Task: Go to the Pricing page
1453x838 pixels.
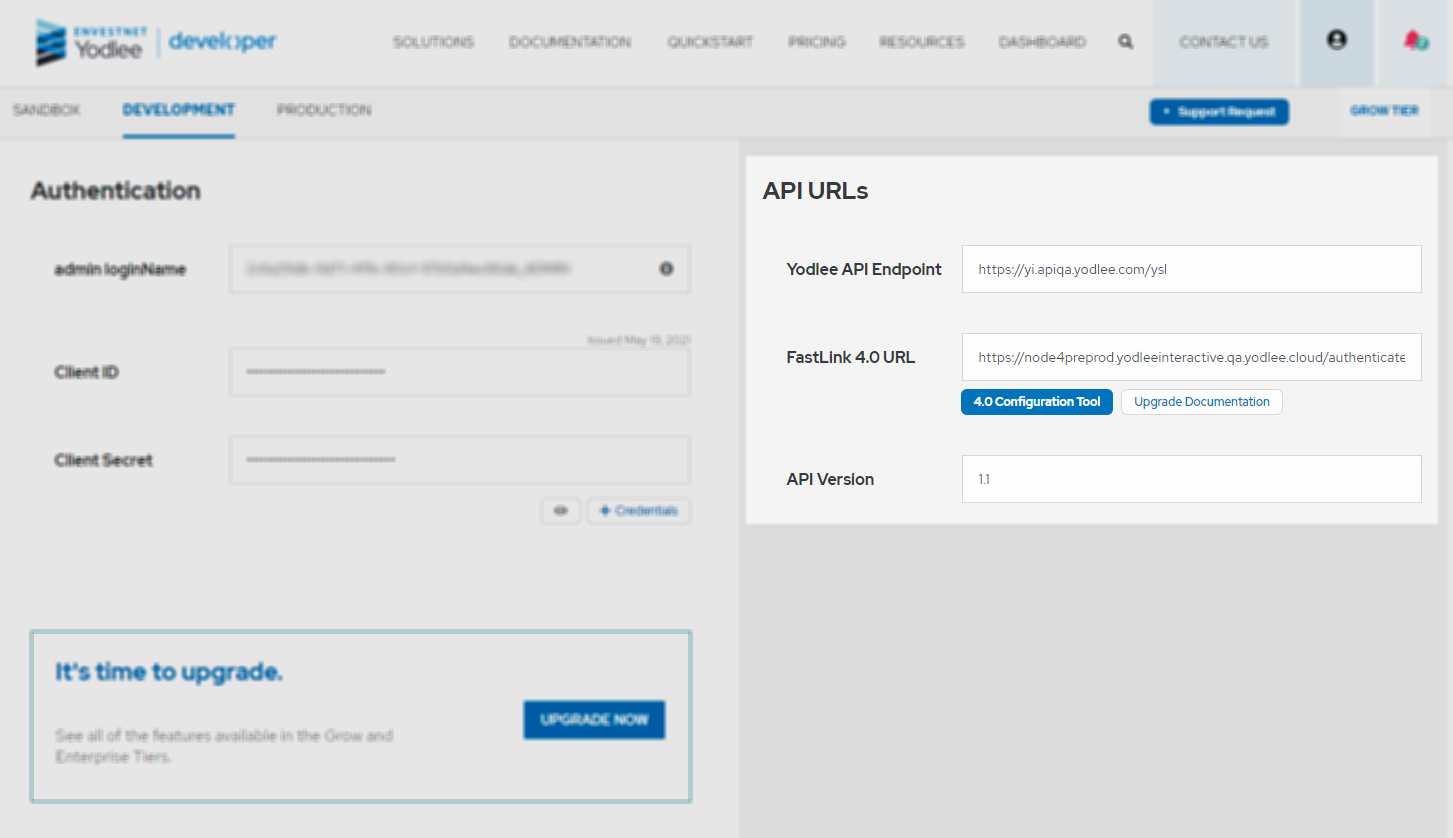Action: [x=816, y=42]
